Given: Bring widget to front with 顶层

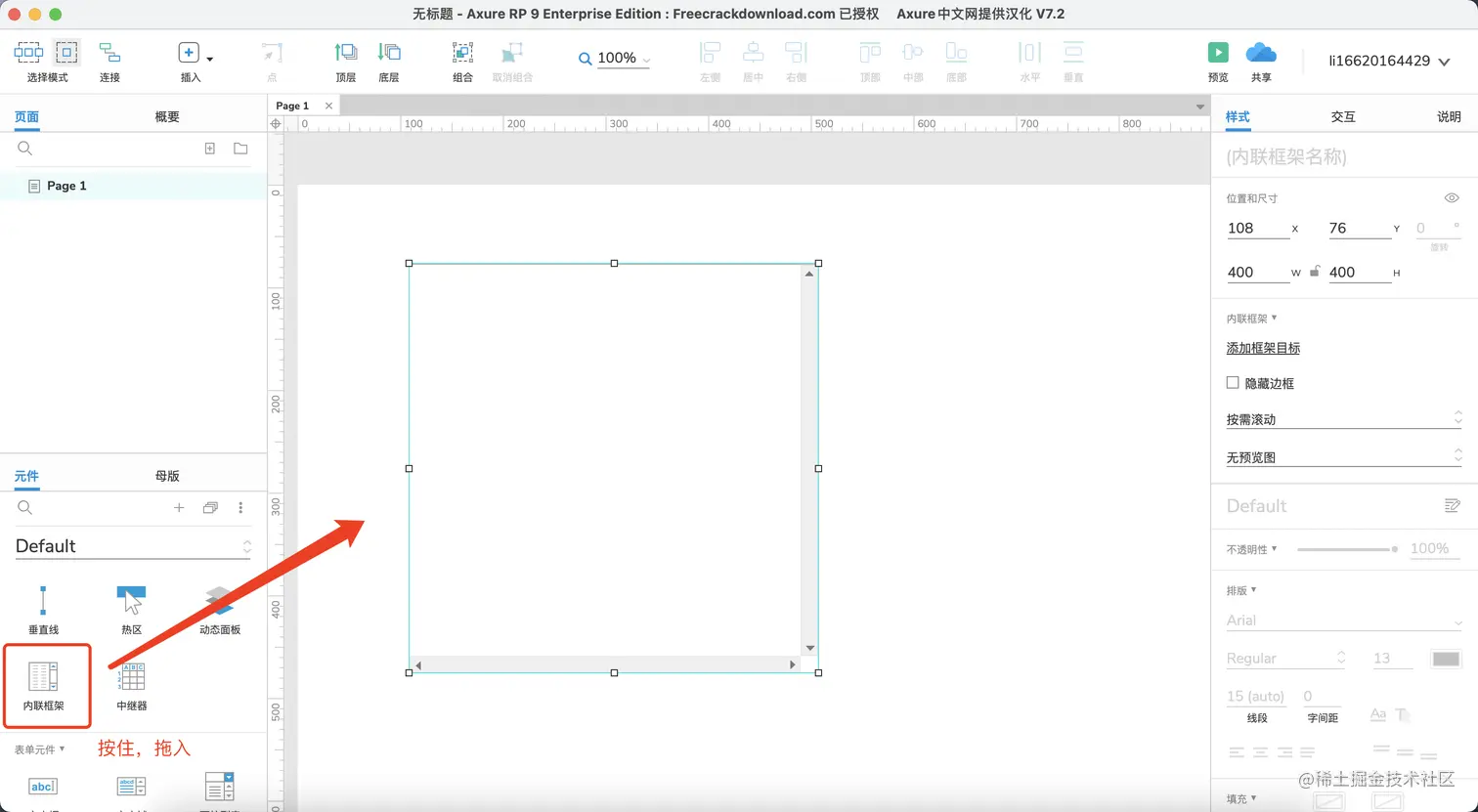Looking at the screenshot, I should [346, 53].
